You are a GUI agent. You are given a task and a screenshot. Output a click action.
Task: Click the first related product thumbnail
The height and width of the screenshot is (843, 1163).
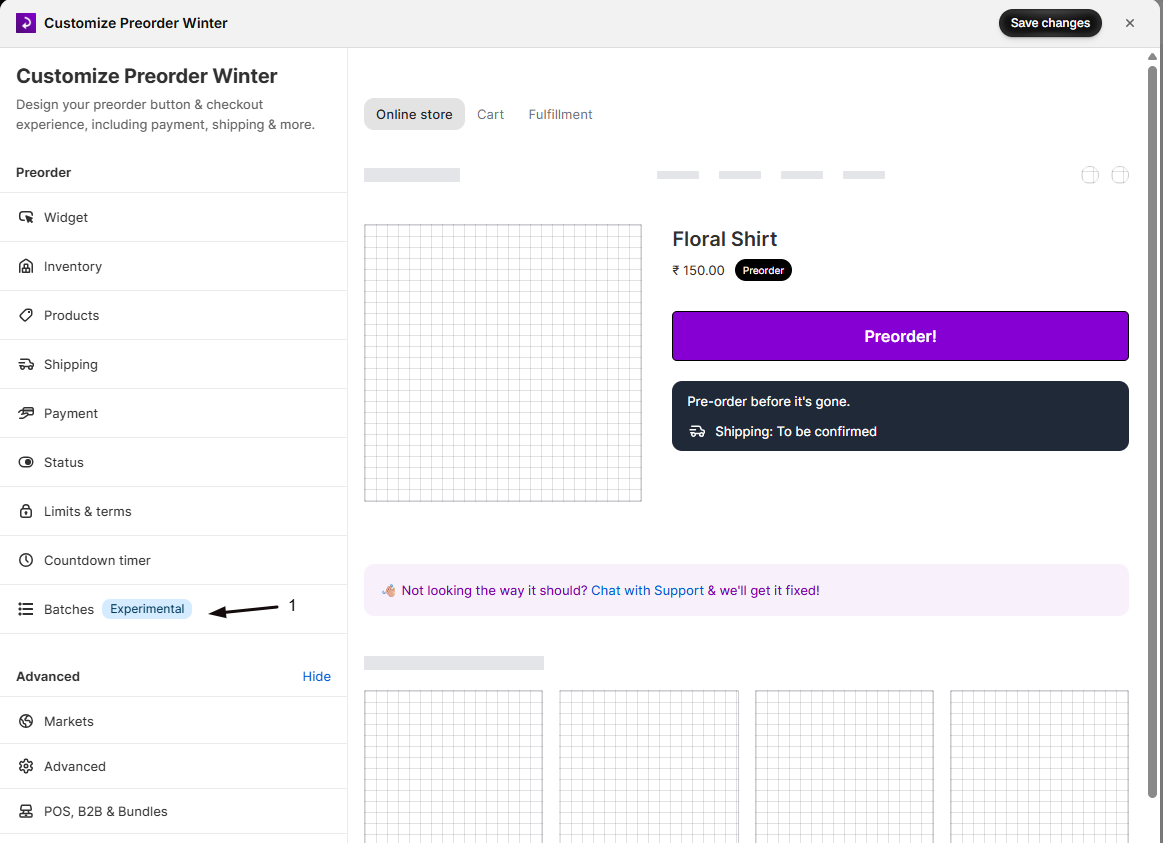point(453,766)
